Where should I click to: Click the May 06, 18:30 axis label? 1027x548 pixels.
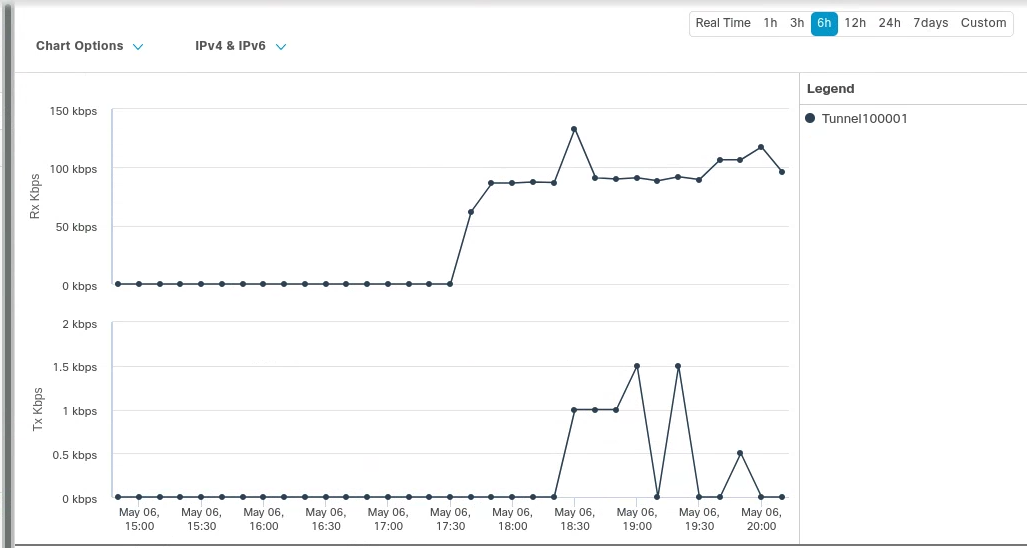575,519
